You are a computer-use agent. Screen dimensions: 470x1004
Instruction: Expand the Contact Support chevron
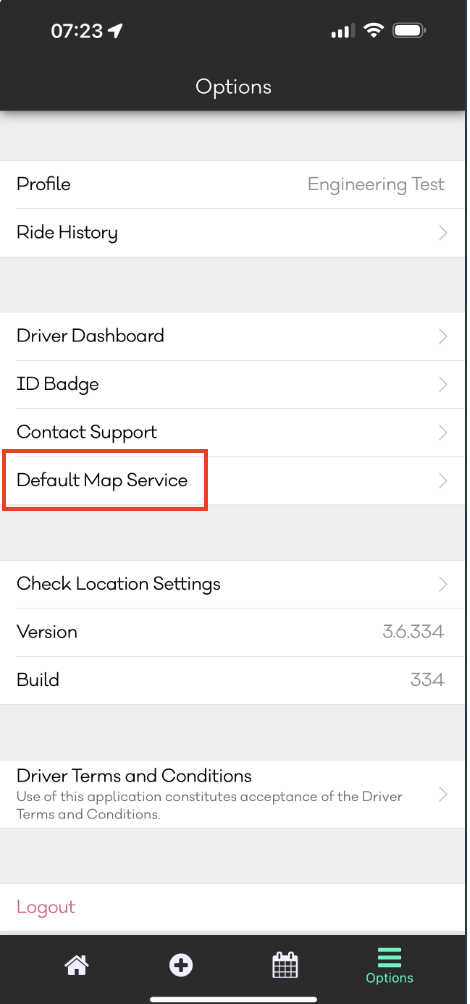tap(442, 433)
